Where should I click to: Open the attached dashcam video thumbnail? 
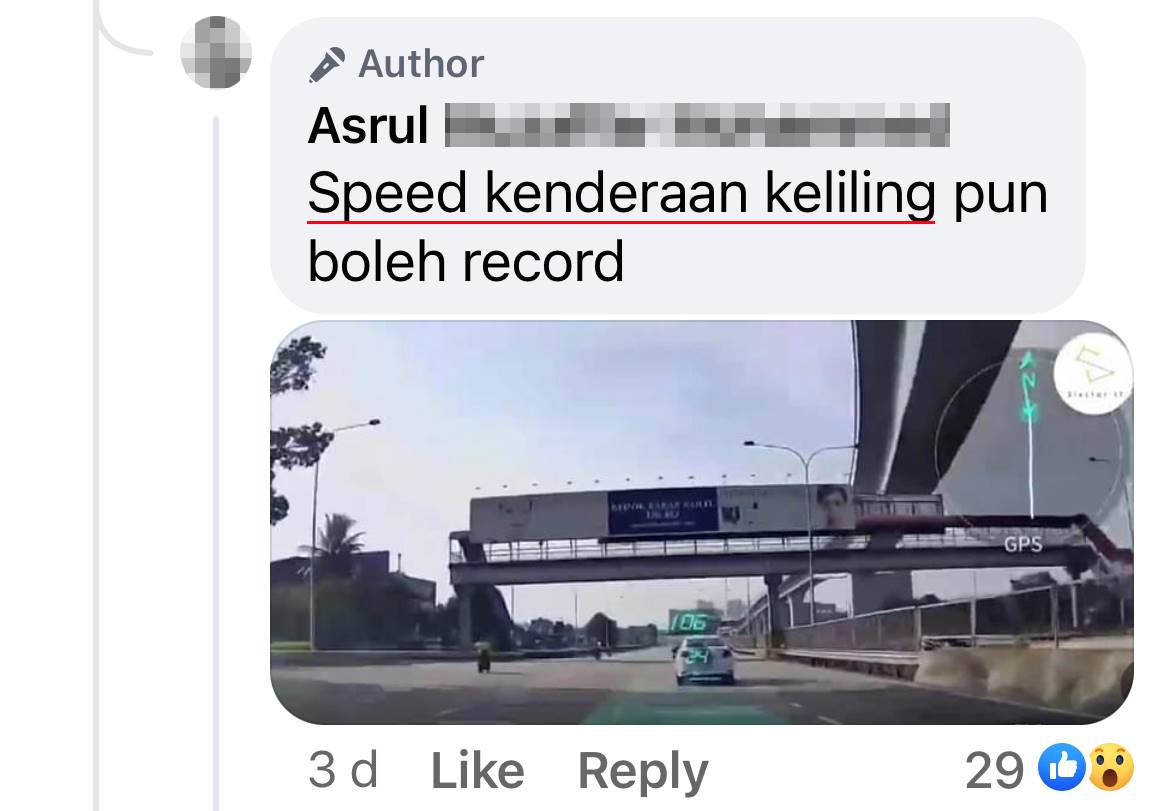point(701,522)
